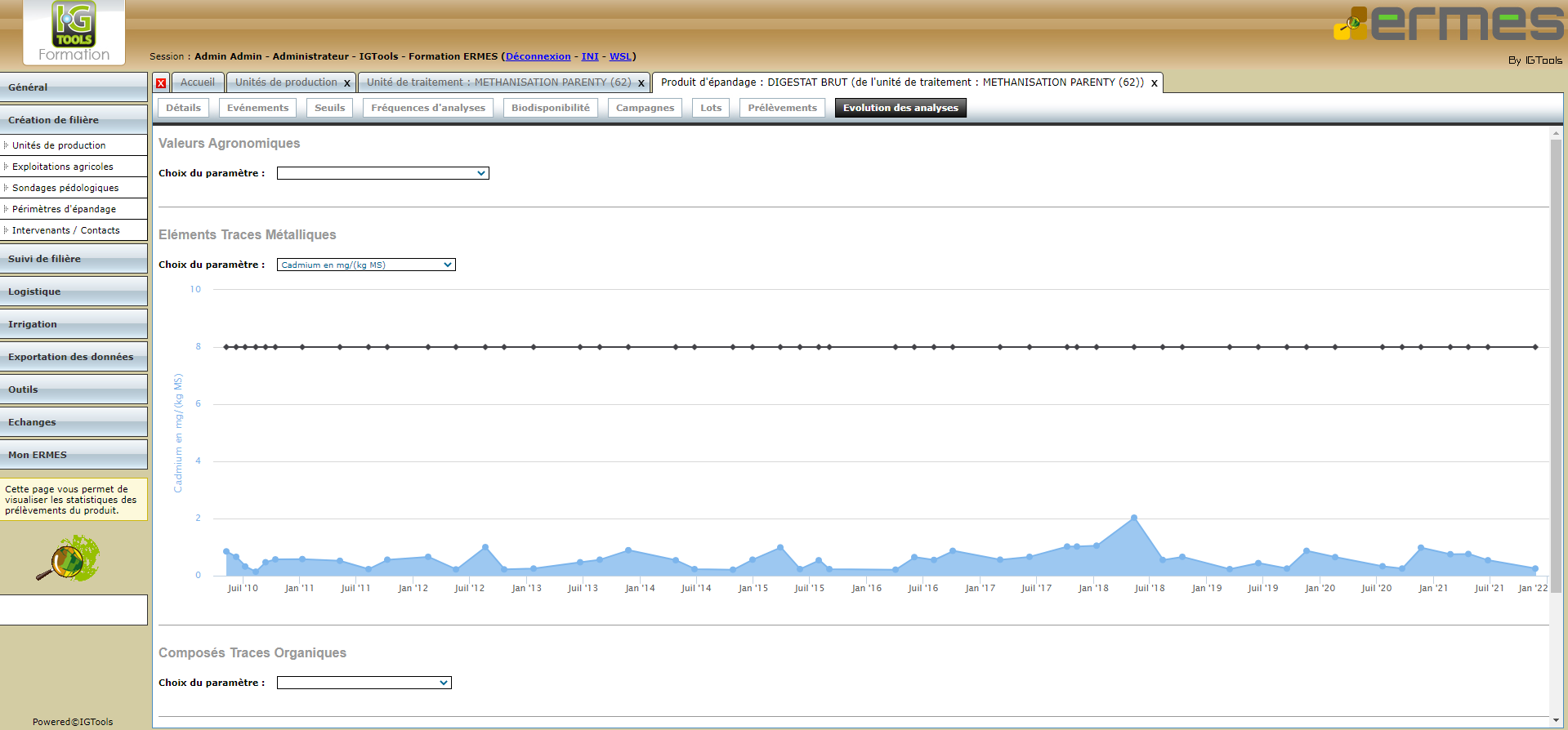
Task: Click the ERMES logo in header
Action: pyautogui.click(x=1448, y=24)
